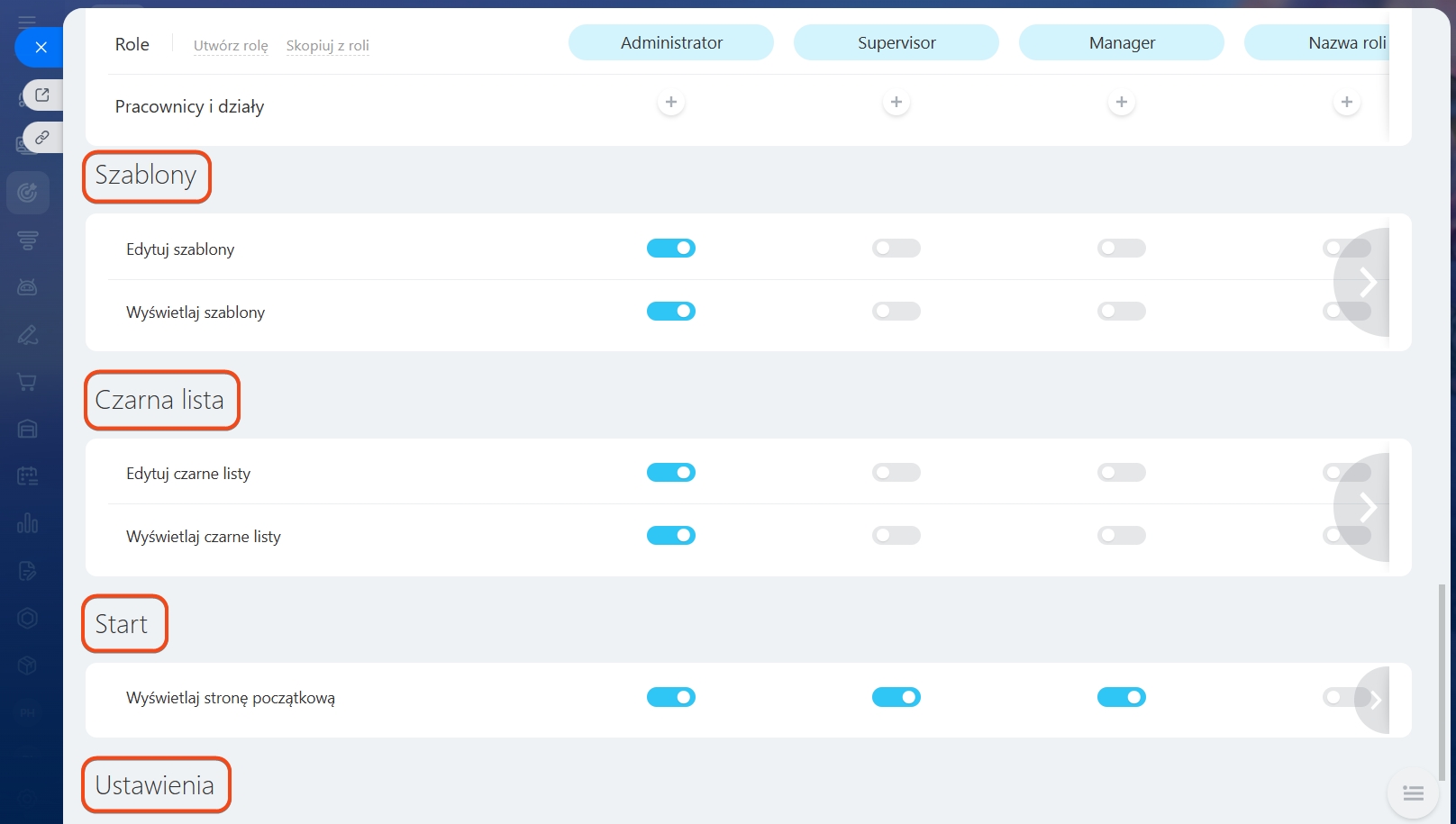The image size is (1456, 824).
Task: Click the Ustawienia section heading
Action: [155, 785]
